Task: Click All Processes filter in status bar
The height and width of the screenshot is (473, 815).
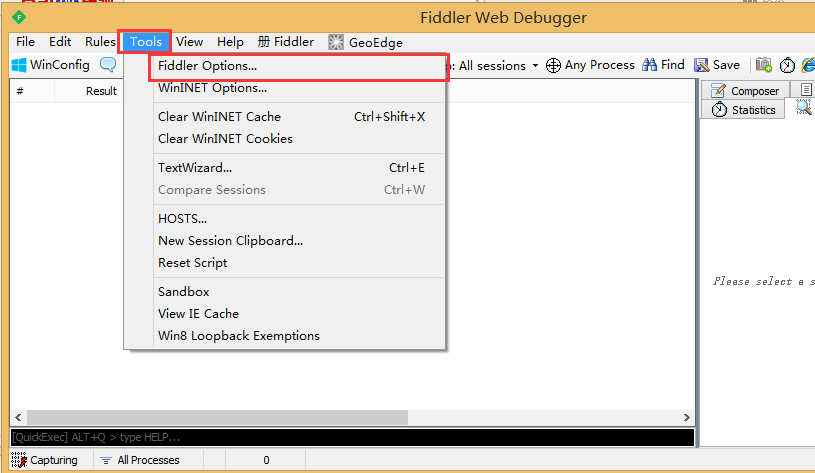Action: pyautogui.click(x=140, y=460)
